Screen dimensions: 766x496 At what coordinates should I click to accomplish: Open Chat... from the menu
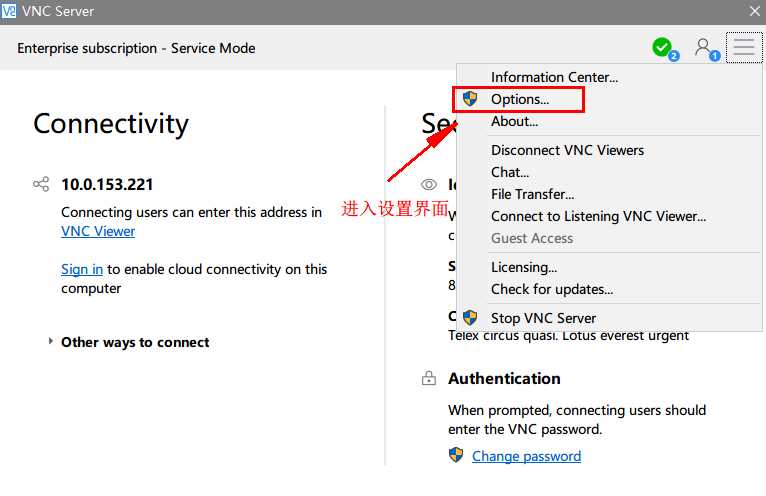(x=609, y=172)
